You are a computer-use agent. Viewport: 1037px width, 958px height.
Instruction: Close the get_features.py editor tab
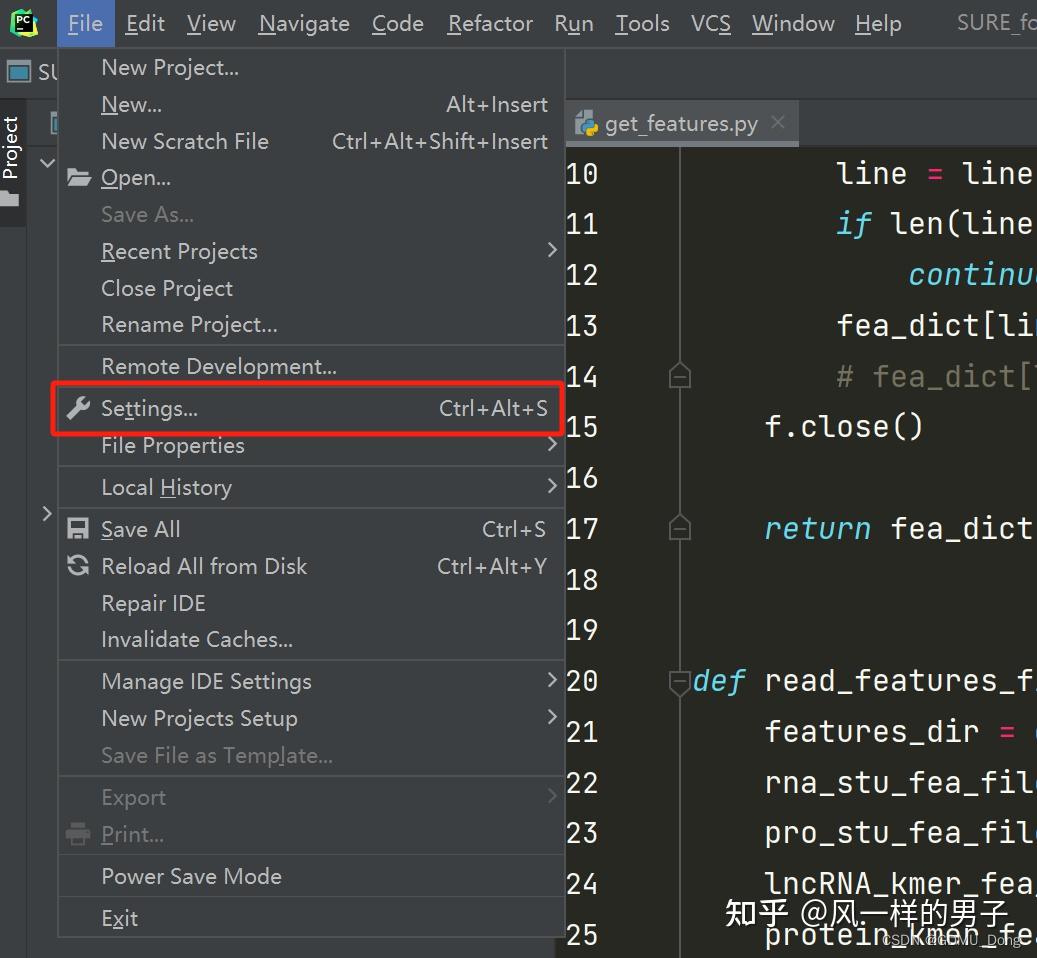pos(778,123)
